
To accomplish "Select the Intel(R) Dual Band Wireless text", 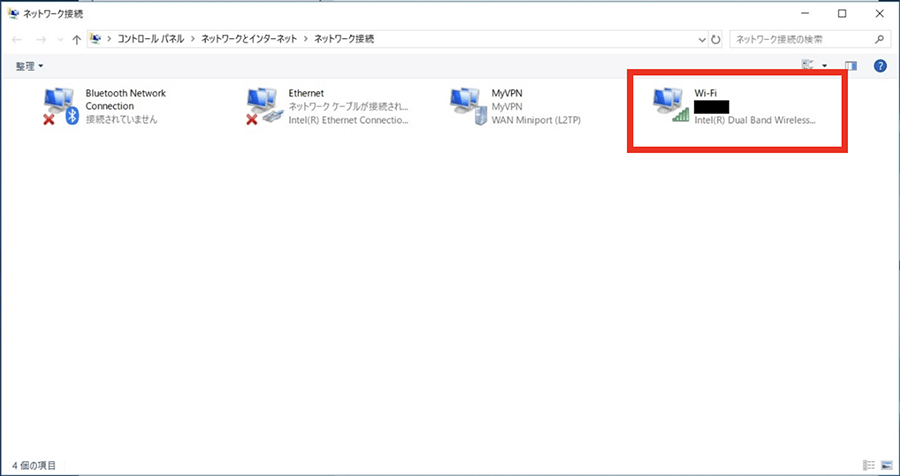I will pyautogui.click(x=755, y=121).
